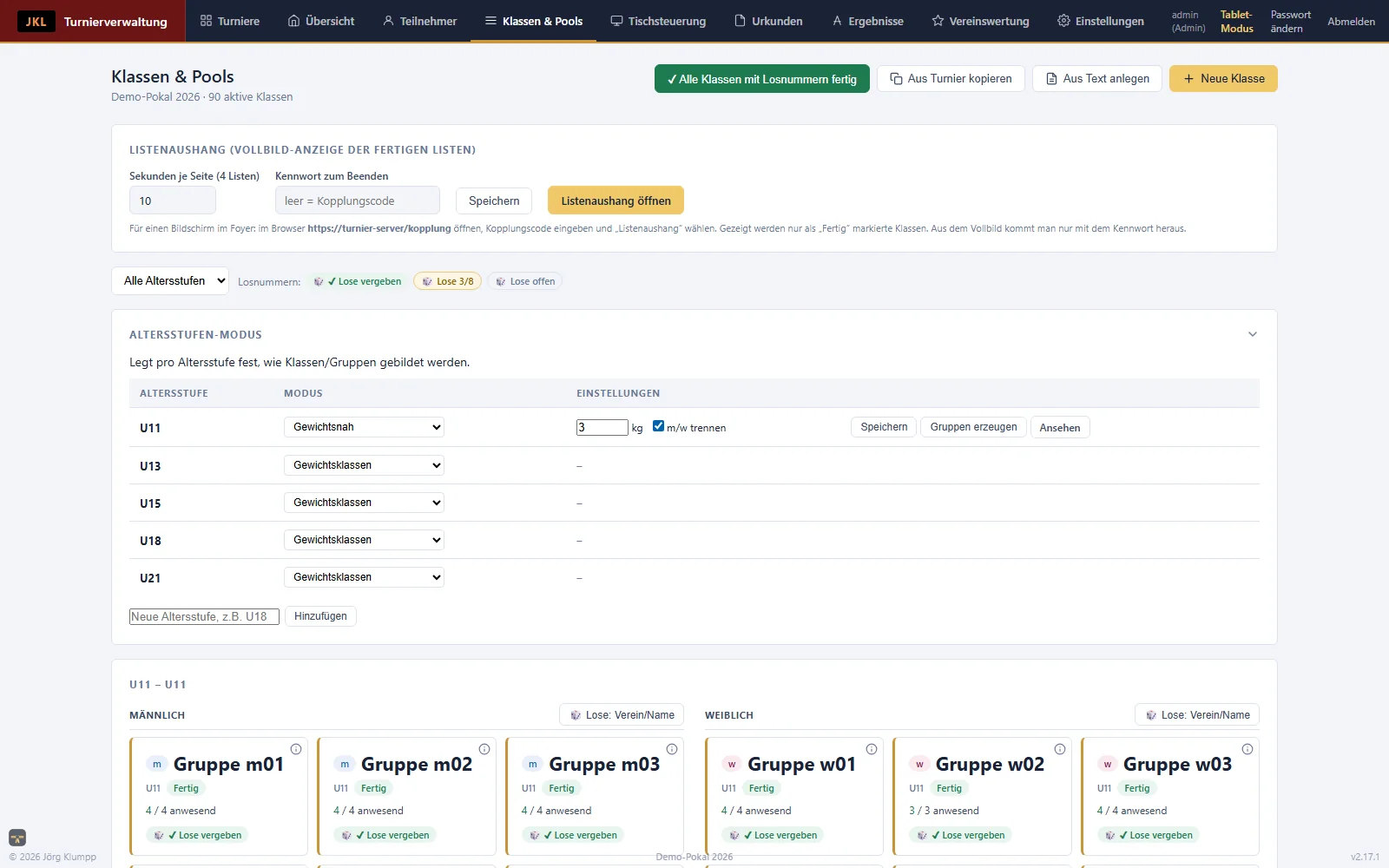This screenshot has height=868, width=1389.
Task: Click 'Lose: Verein/Name' under Weiblich
Action: tap(1197, 715)
